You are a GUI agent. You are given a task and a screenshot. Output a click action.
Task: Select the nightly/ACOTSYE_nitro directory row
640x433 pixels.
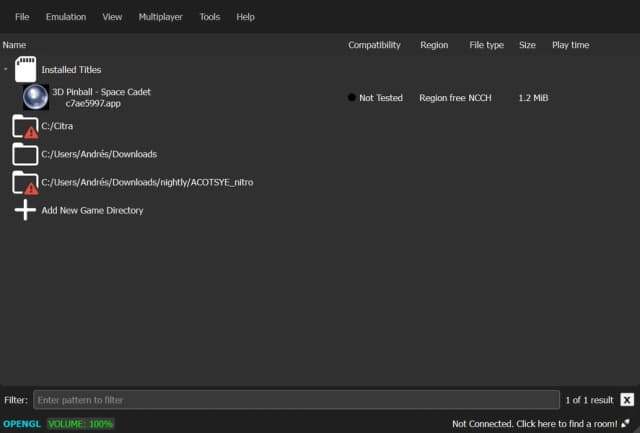pyautogui.click(x=147, y=182)
